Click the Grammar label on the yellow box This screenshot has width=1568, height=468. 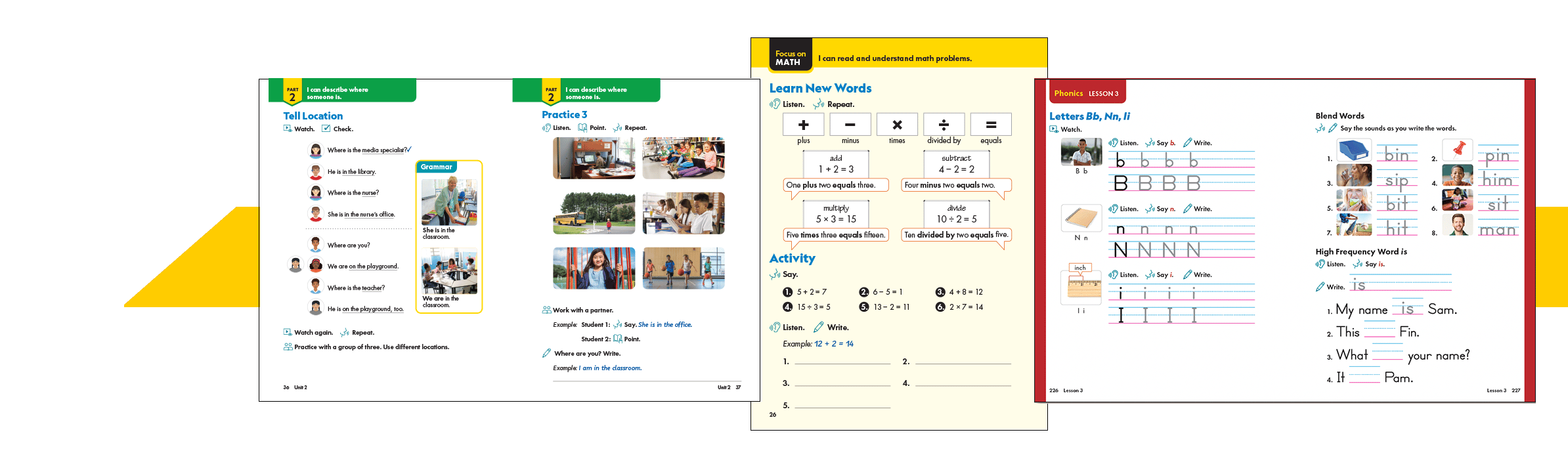(437, 167)
